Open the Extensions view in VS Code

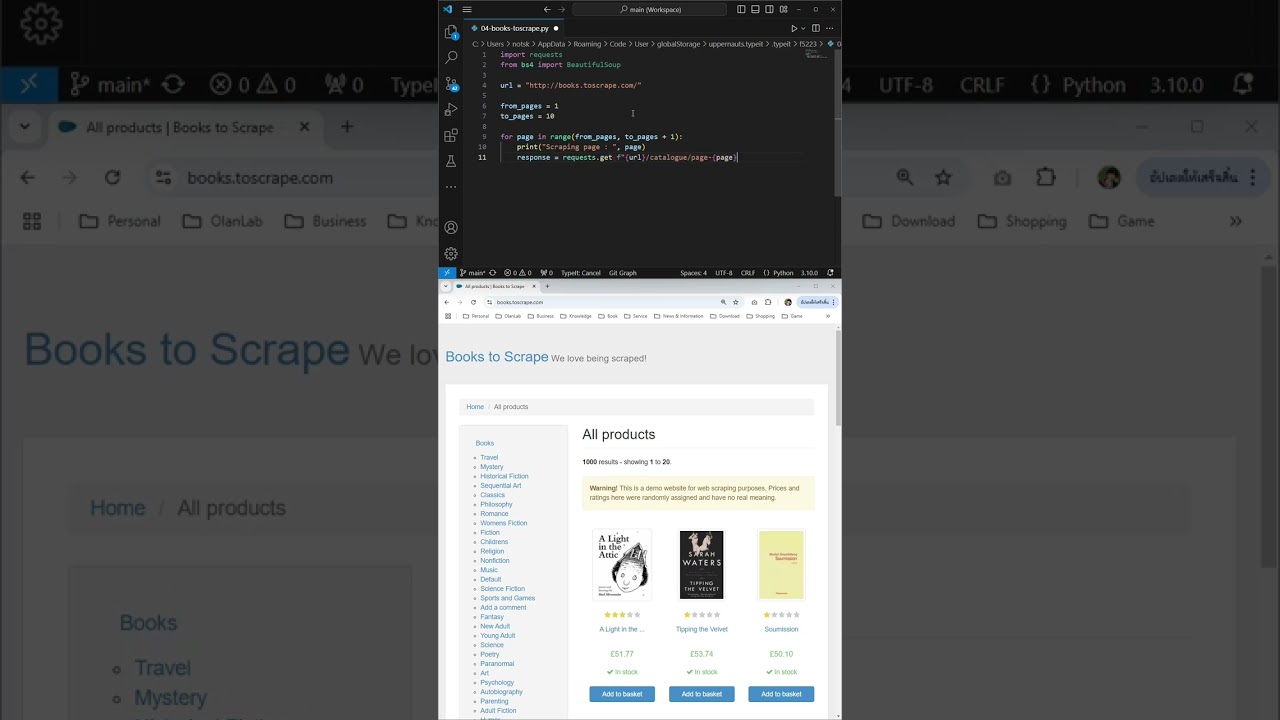click(x=451, y=135)
